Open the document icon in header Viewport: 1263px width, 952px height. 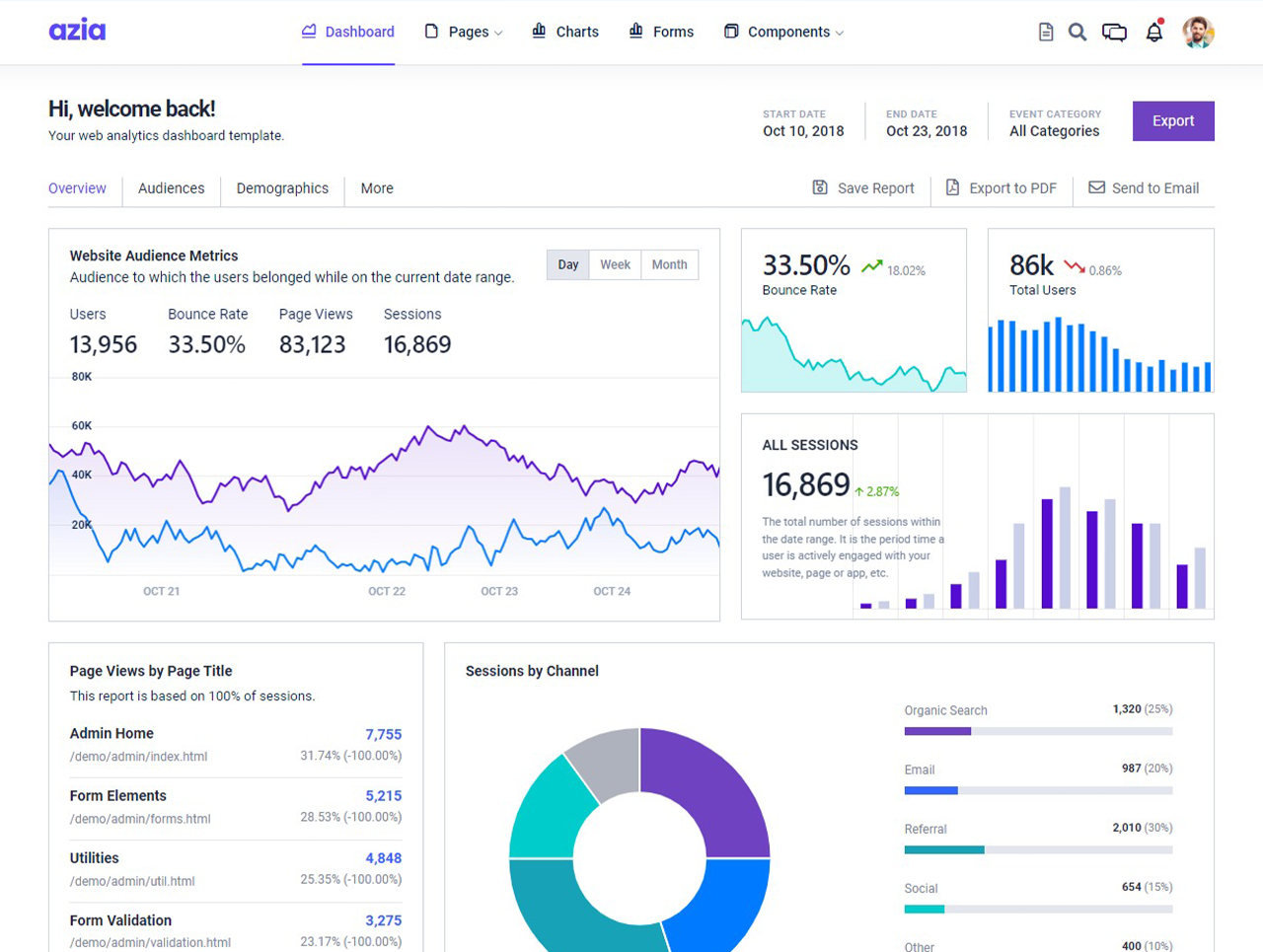click(x=1046, y=33)
